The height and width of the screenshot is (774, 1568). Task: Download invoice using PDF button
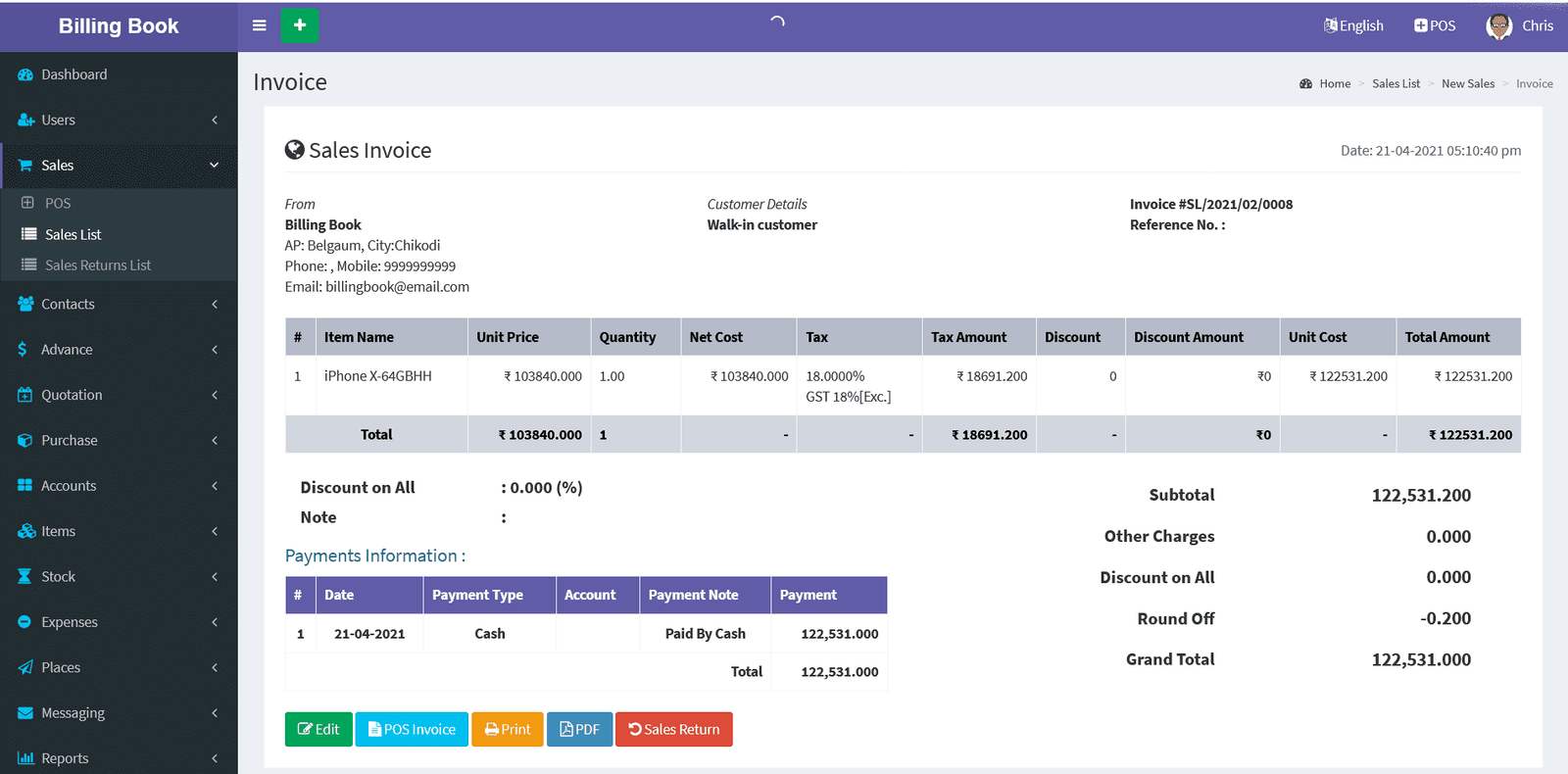click(x=579, y=729)
